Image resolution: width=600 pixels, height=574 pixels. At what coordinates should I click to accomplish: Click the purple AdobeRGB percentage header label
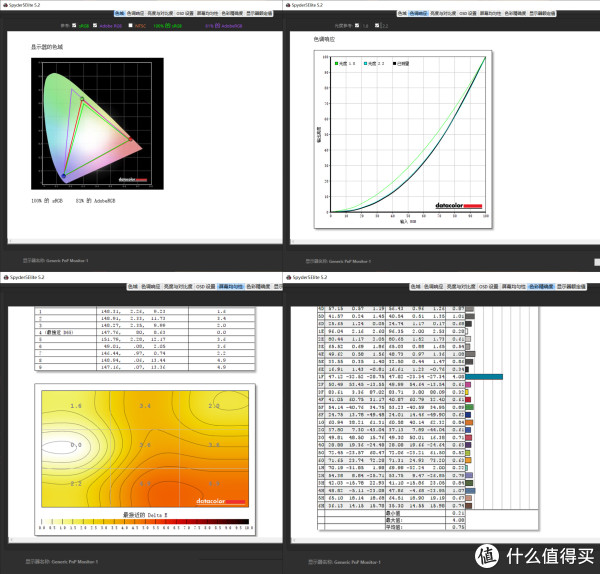point(224,26)
